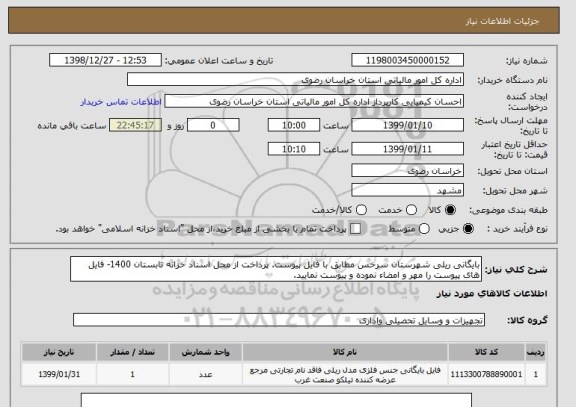The height and width of the screenshot is (407, 576).
Task: Click the delivery city field مشهد
Action: click(407, 190)
